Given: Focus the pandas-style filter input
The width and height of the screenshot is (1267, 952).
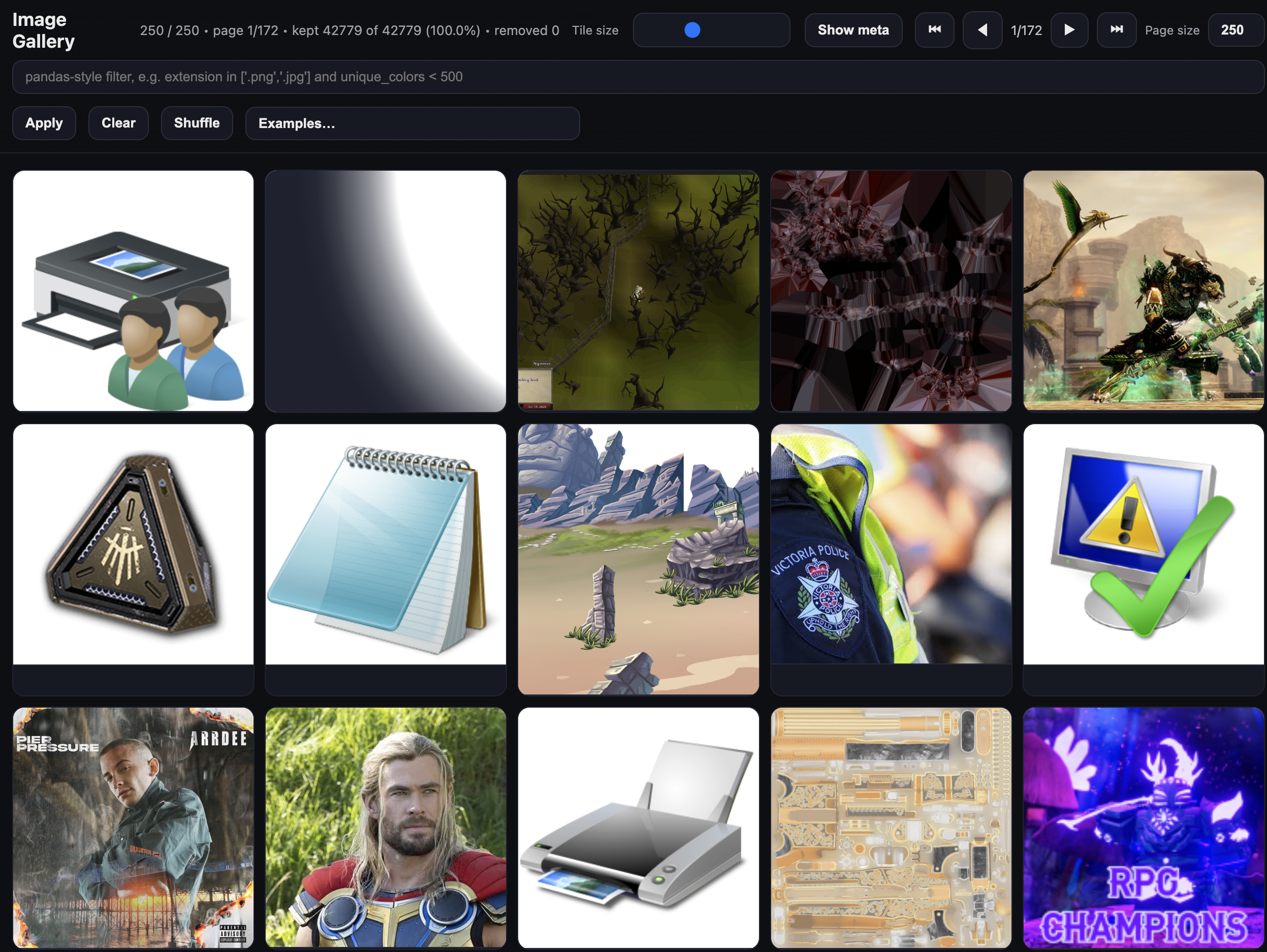Looking at the screenshot, I should tap(637, 77).
